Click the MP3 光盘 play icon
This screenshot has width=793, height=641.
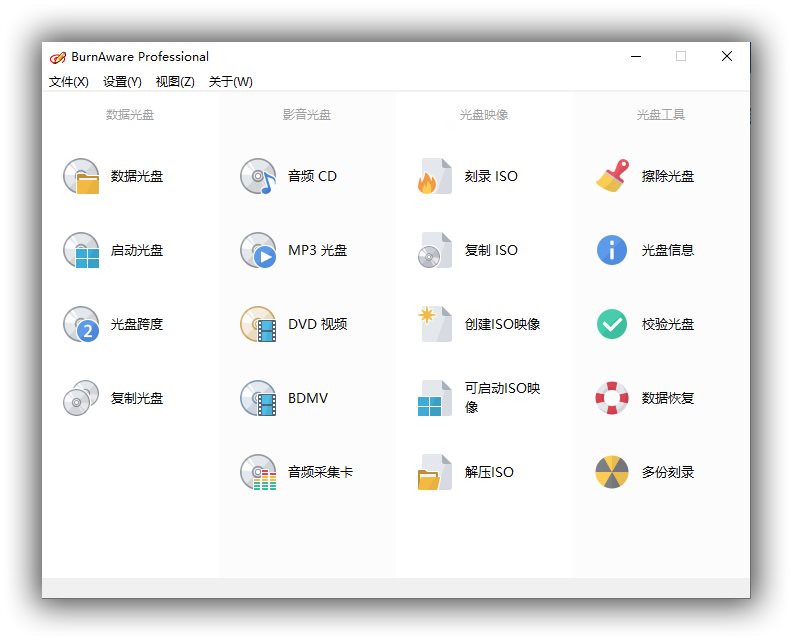[258, 250]
